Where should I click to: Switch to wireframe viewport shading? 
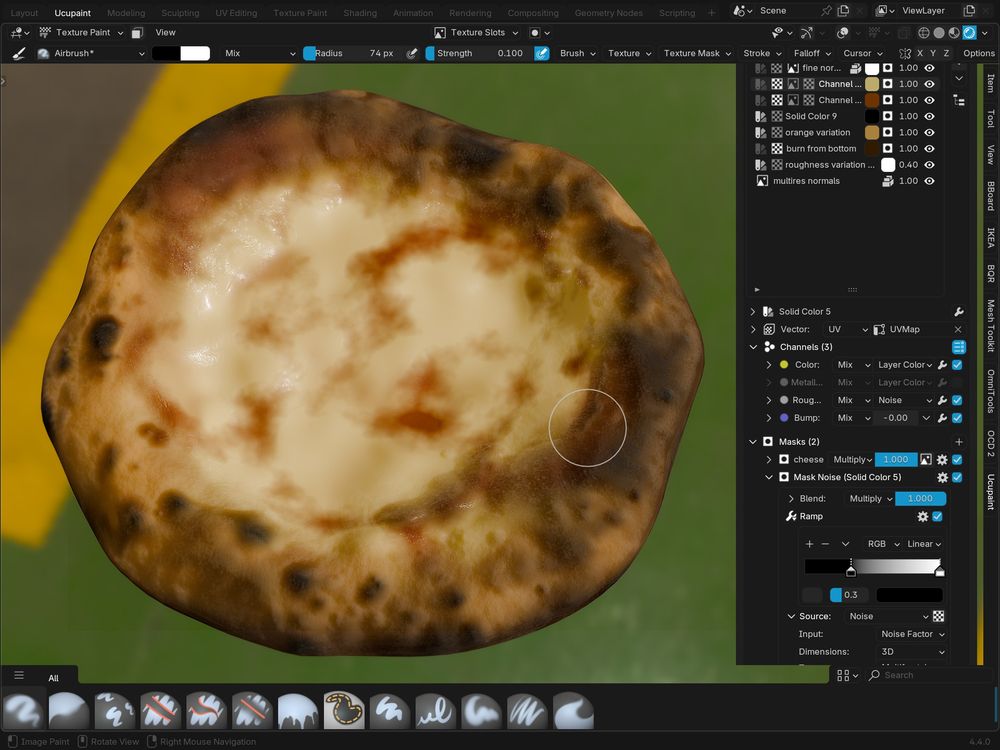pyautogui.click(x=923, y=33)
